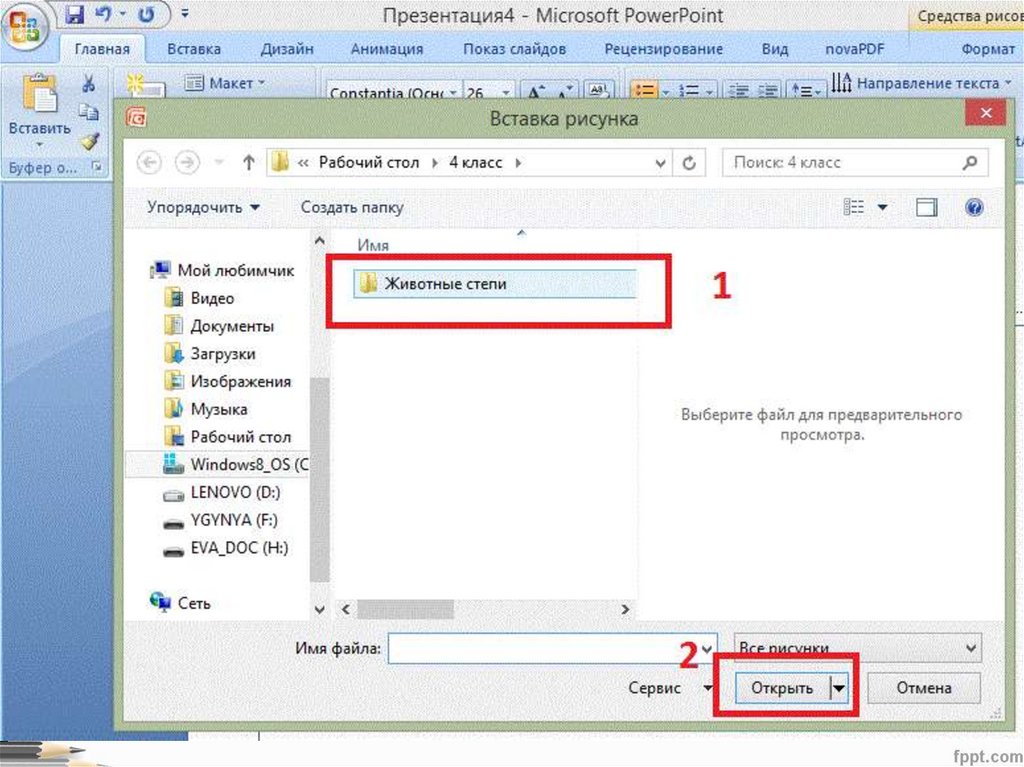
Task: Click the Office button logo
Action: 25,27
